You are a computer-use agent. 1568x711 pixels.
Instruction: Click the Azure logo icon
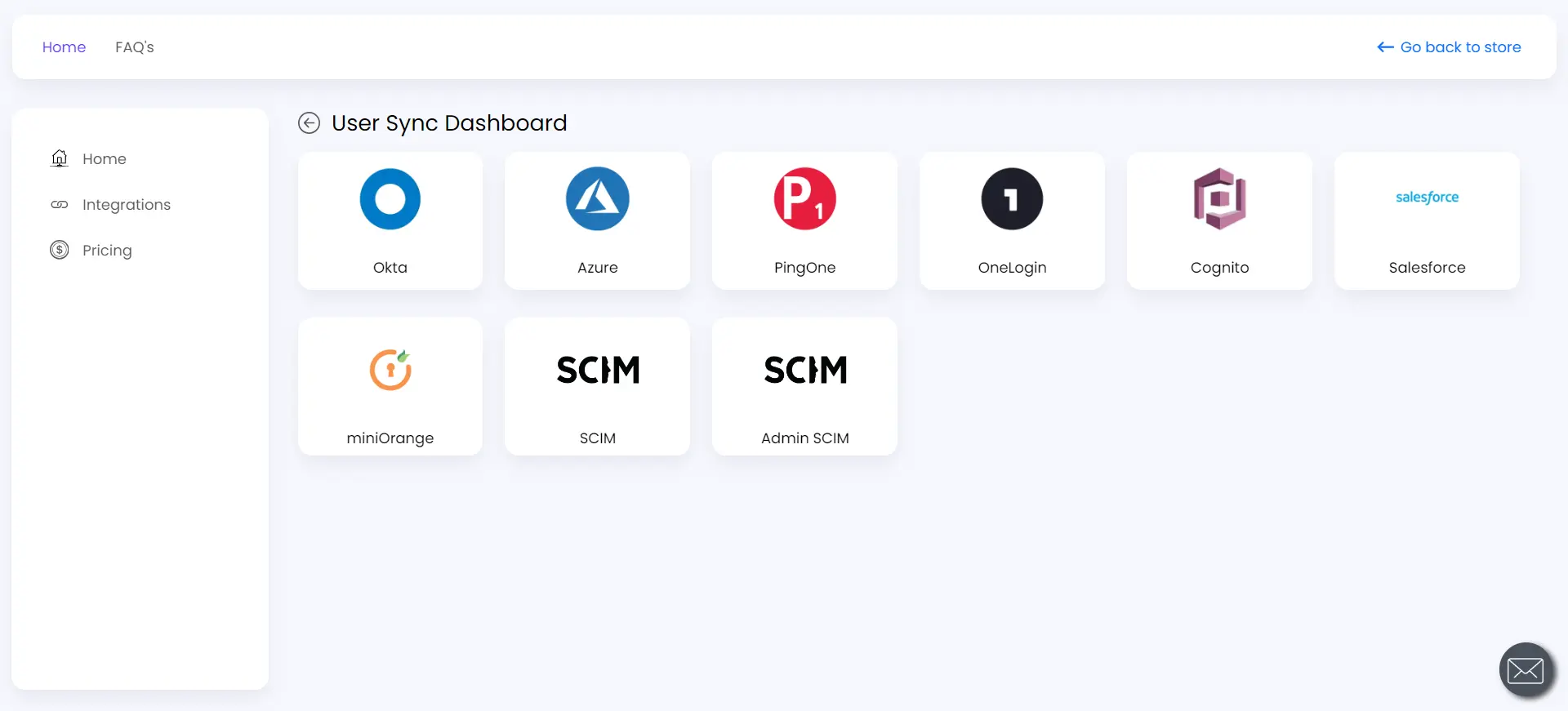click(x=598, y=199)
